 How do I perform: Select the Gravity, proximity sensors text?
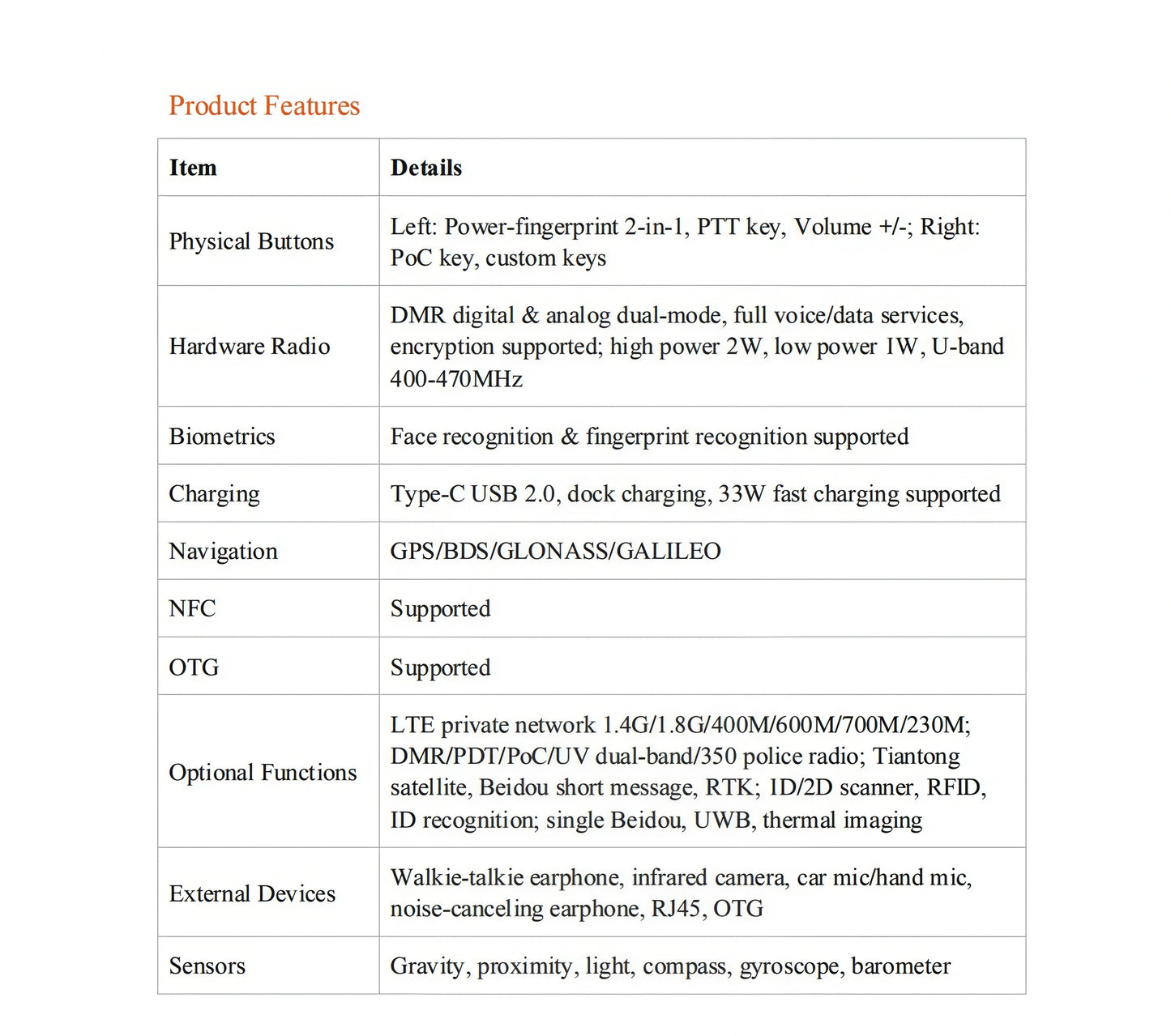point(670,966)
